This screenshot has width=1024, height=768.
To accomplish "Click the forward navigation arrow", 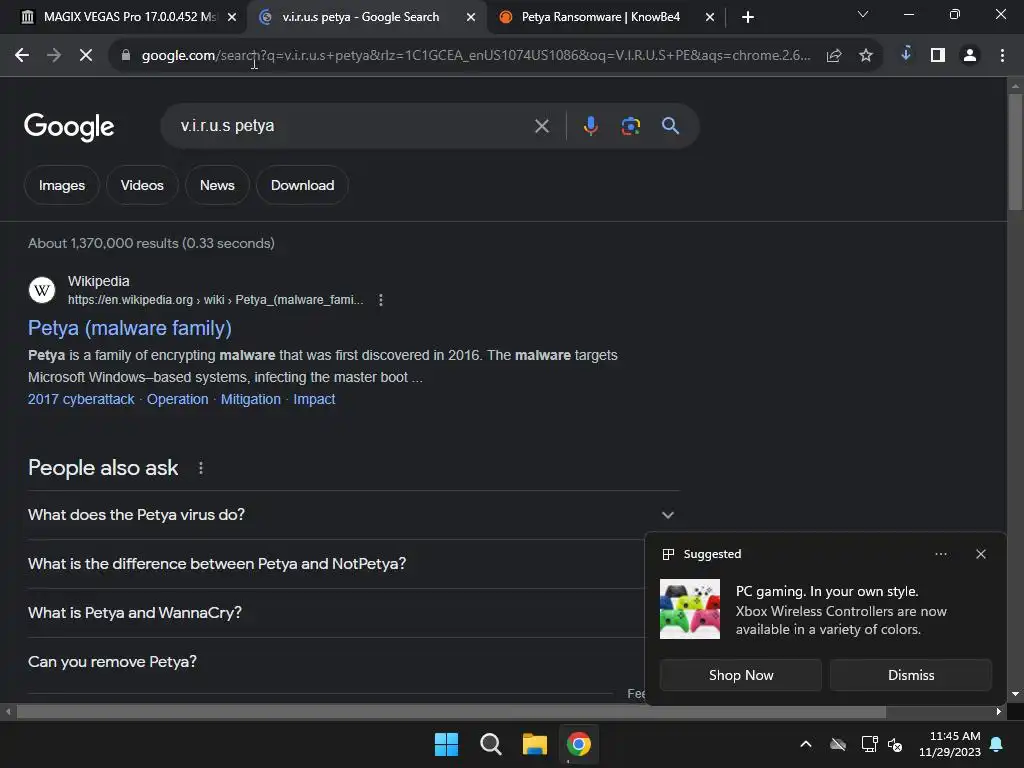I will tap(54, 56).
